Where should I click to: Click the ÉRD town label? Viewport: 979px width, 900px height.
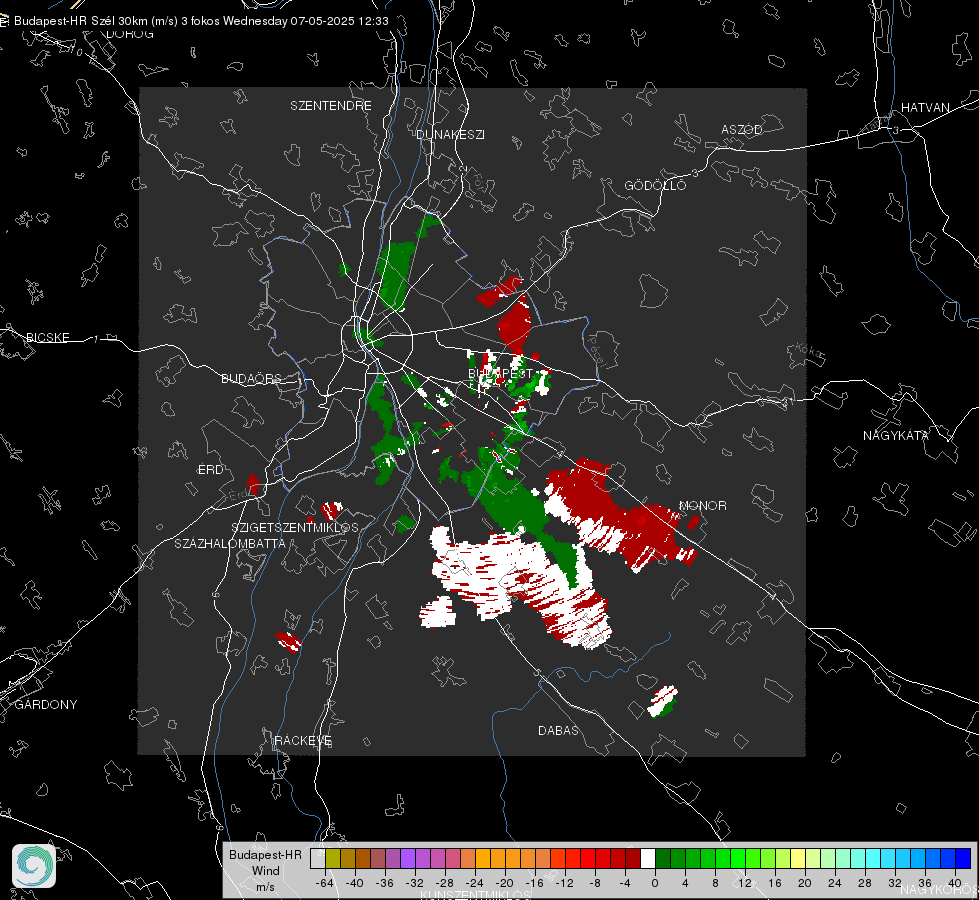tap(210, 470)
